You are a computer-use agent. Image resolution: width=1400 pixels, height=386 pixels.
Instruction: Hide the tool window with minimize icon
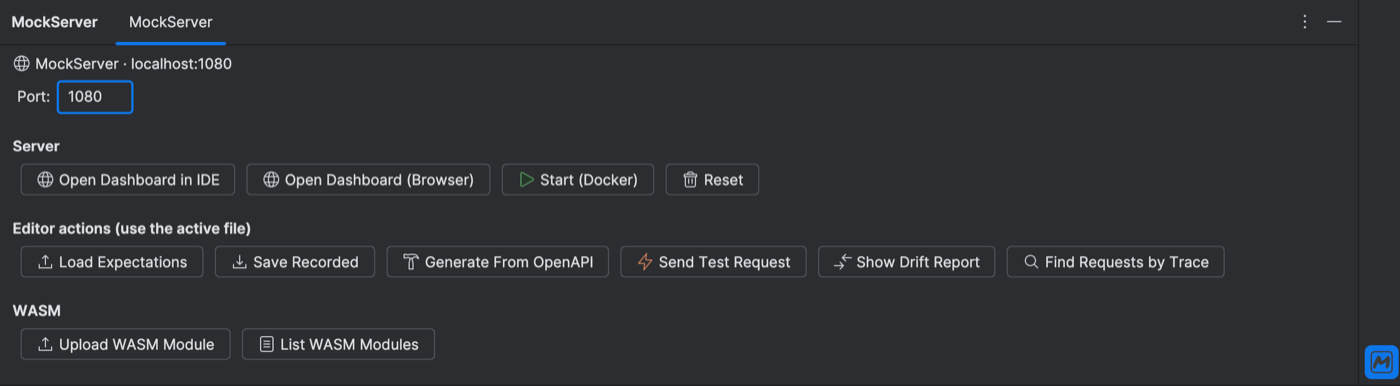1334,21
